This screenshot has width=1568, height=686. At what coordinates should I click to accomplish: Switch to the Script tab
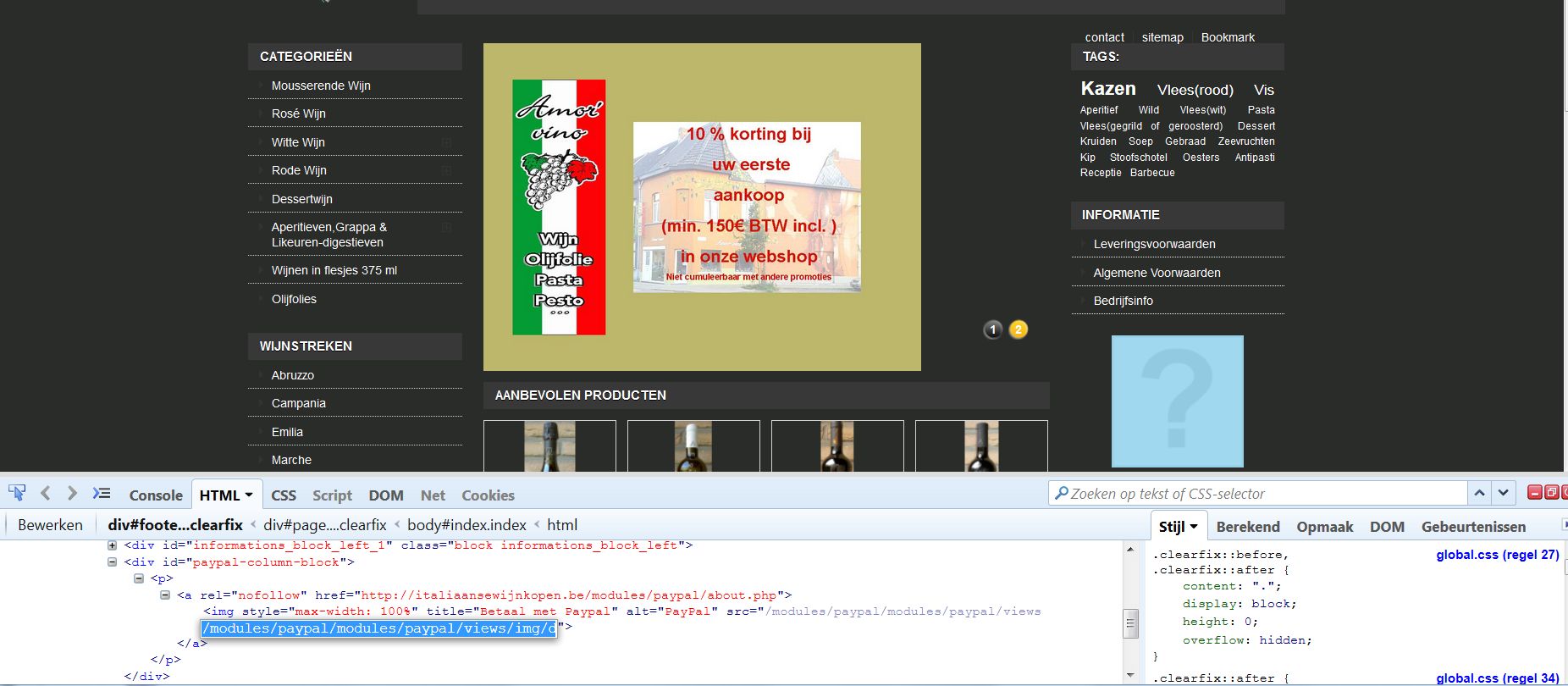(x=332, y=495)
